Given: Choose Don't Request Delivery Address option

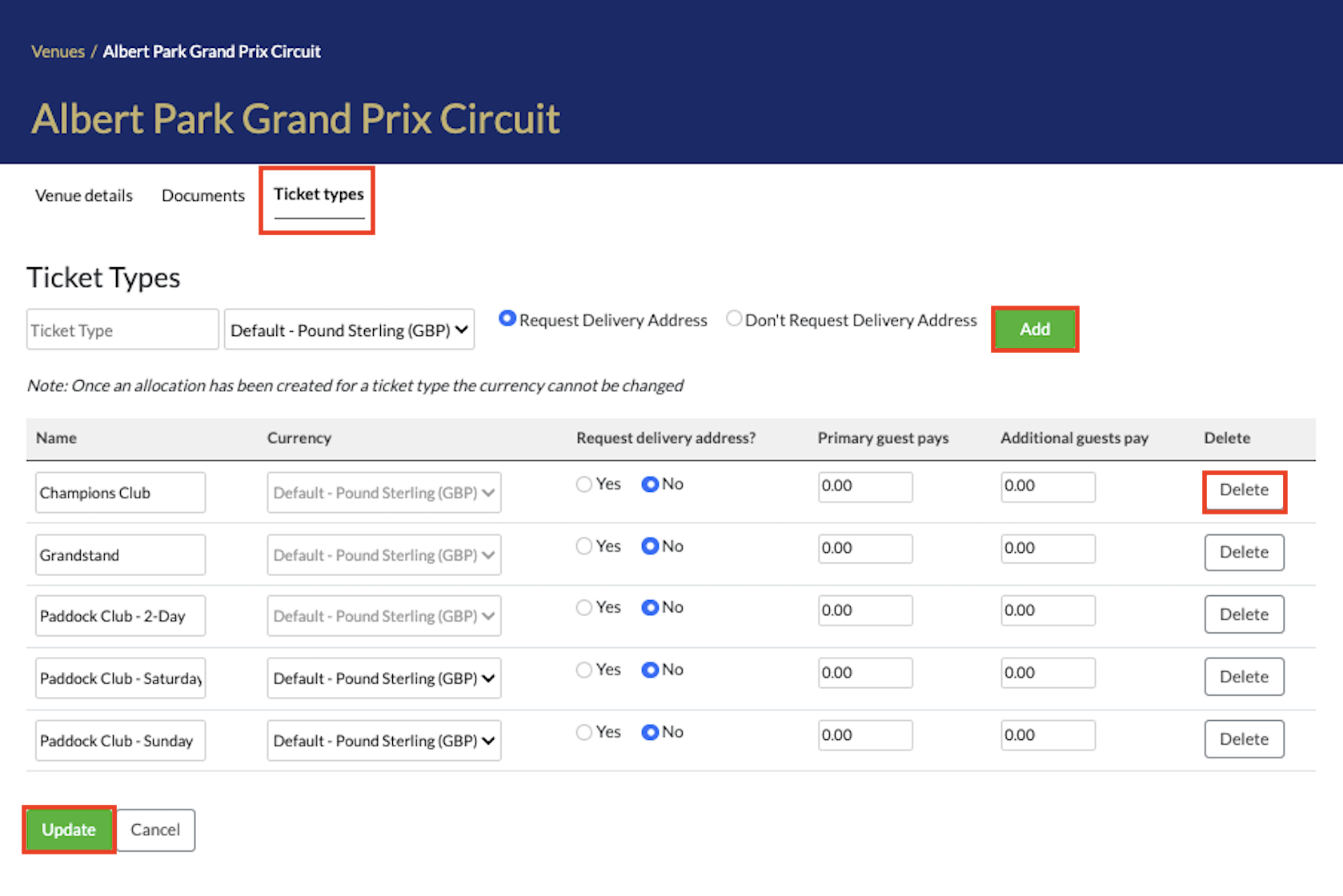Looking at the screenshot, I should pos(734,318).
